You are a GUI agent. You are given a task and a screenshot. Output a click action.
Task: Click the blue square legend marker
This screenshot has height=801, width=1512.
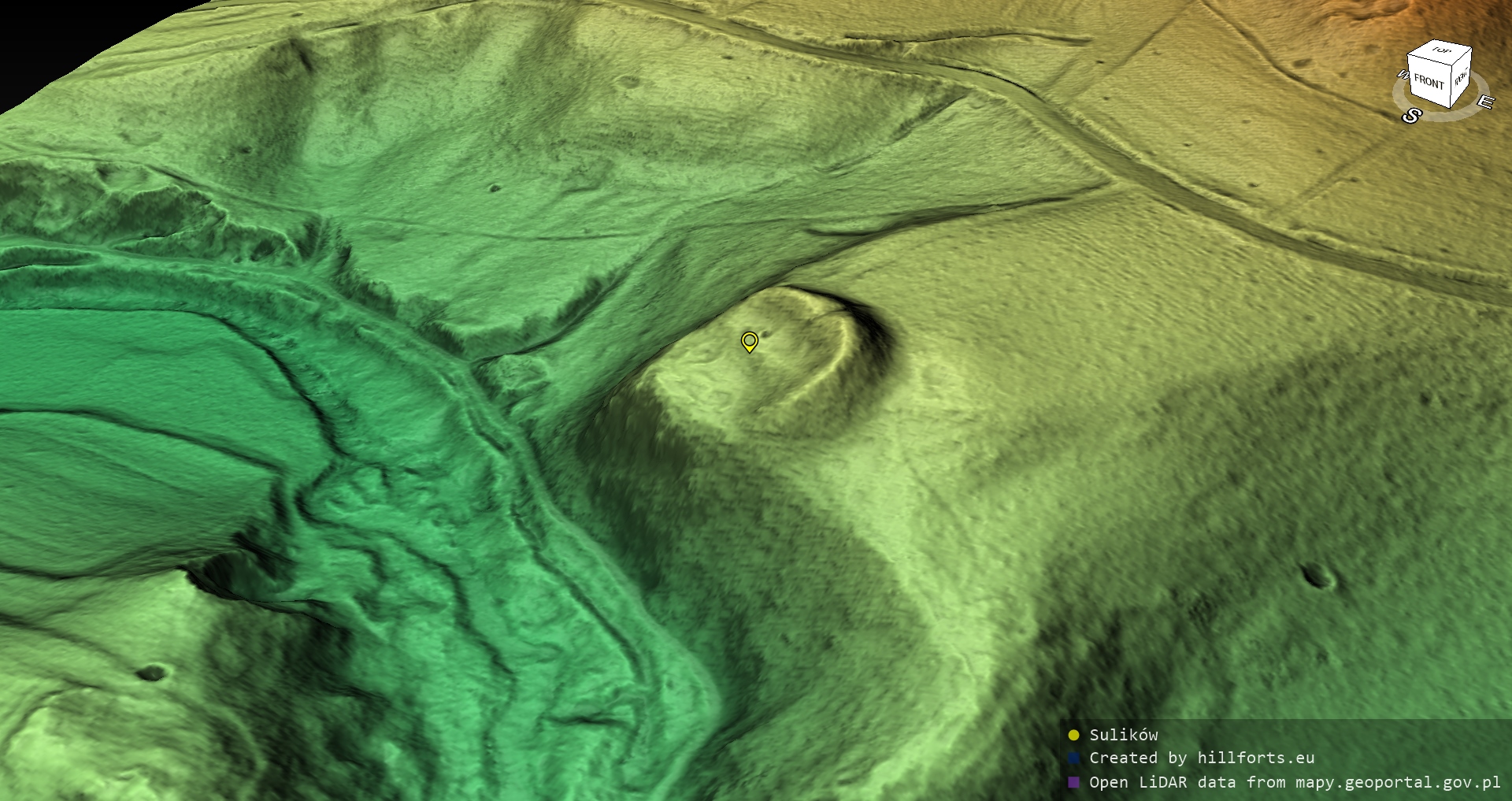pos(1073,758)
